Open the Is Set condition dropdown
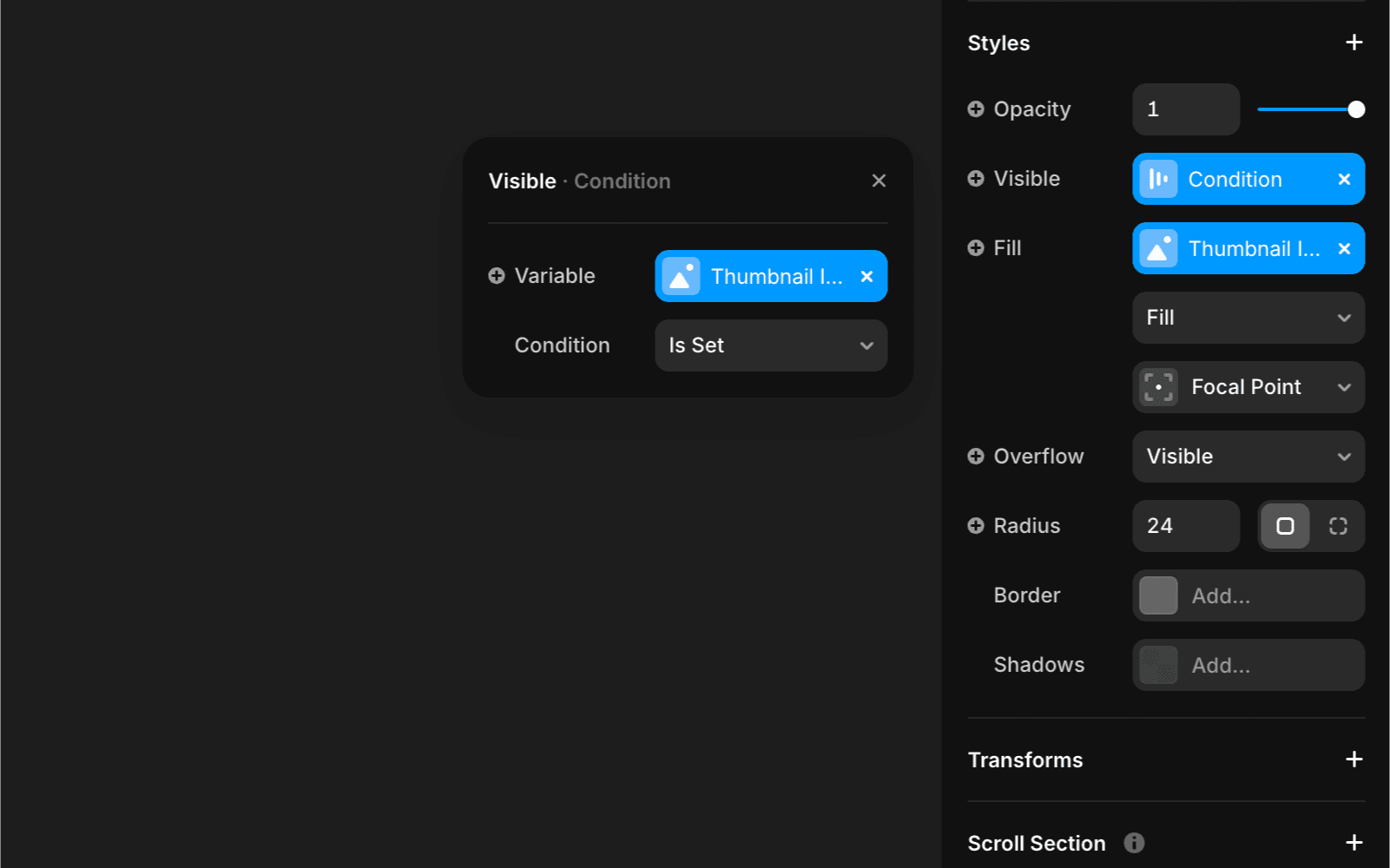Screen dimensions: 1390x868 [x=769, y=345]
